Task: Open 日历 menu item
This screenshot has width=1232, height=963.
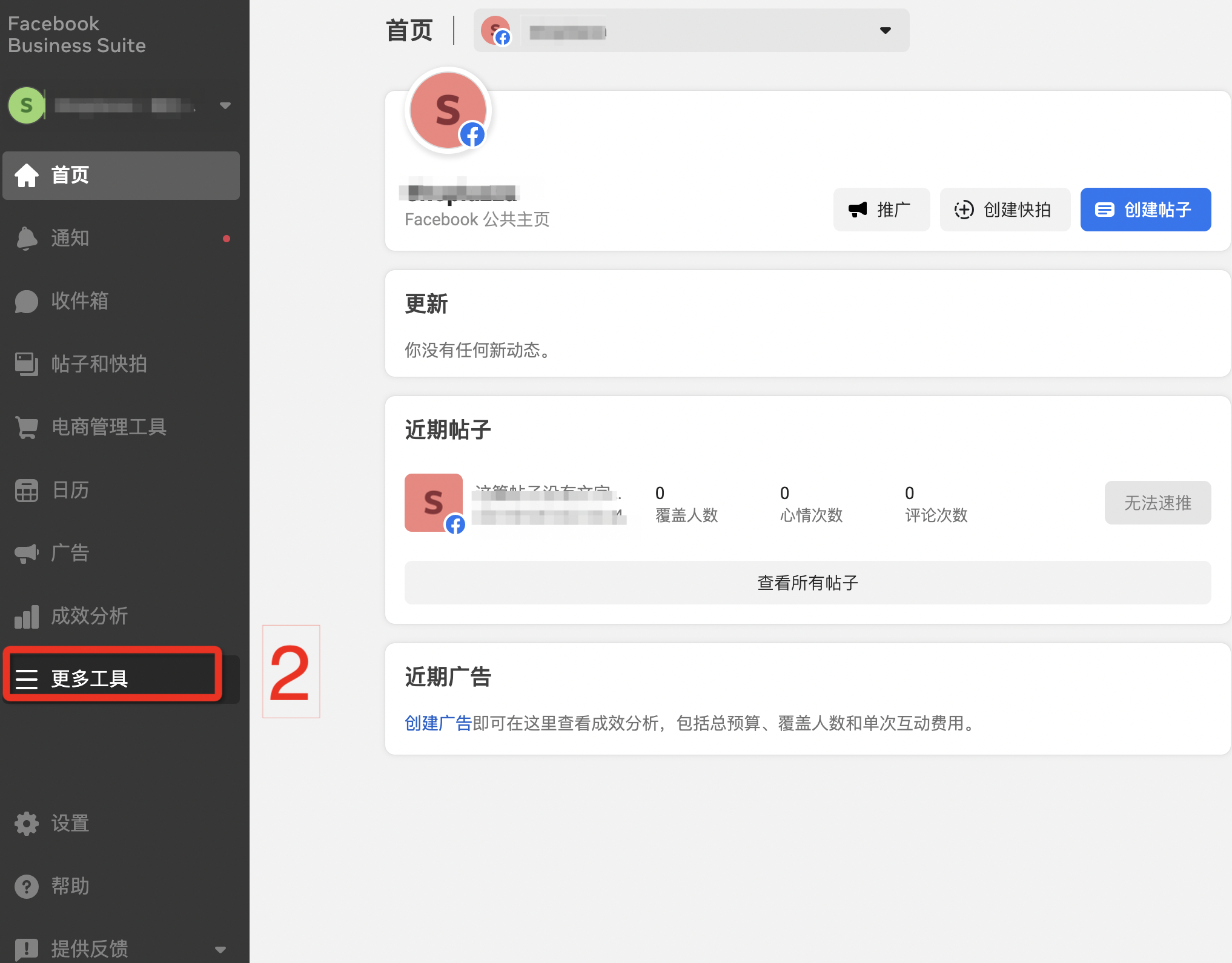Action: 121,491
